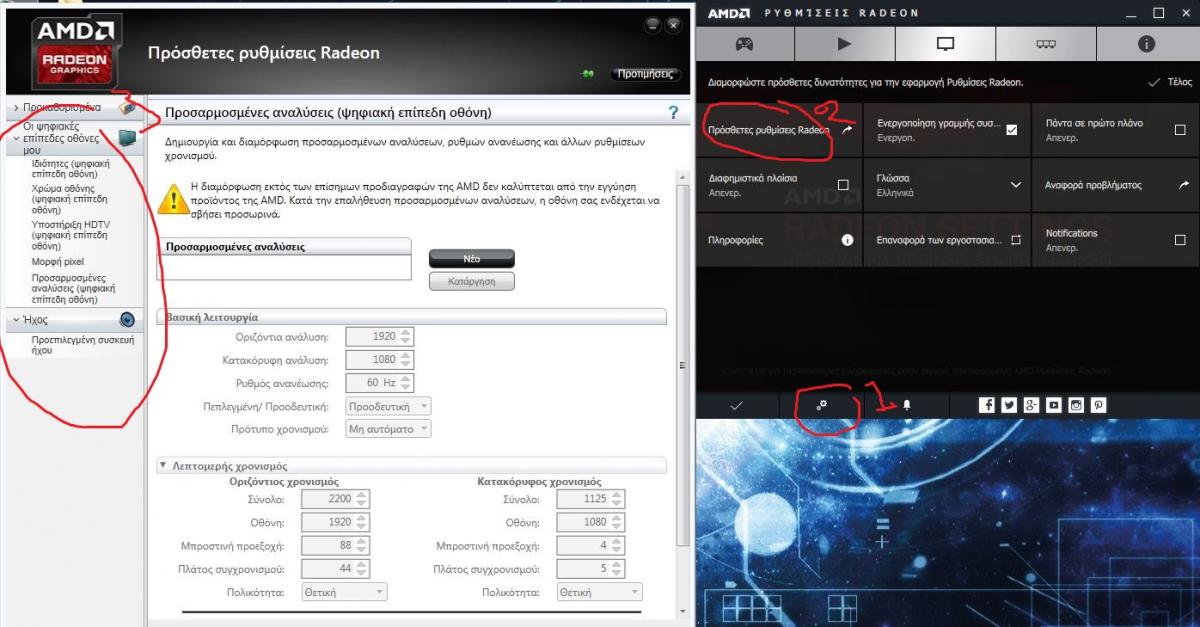The width and height of the screenshot is (1200, 627).
Task: Select Ιδιότητες (ψηφιακή επίπεδη οθόνη) in sidebar
Action: (70, 168)
